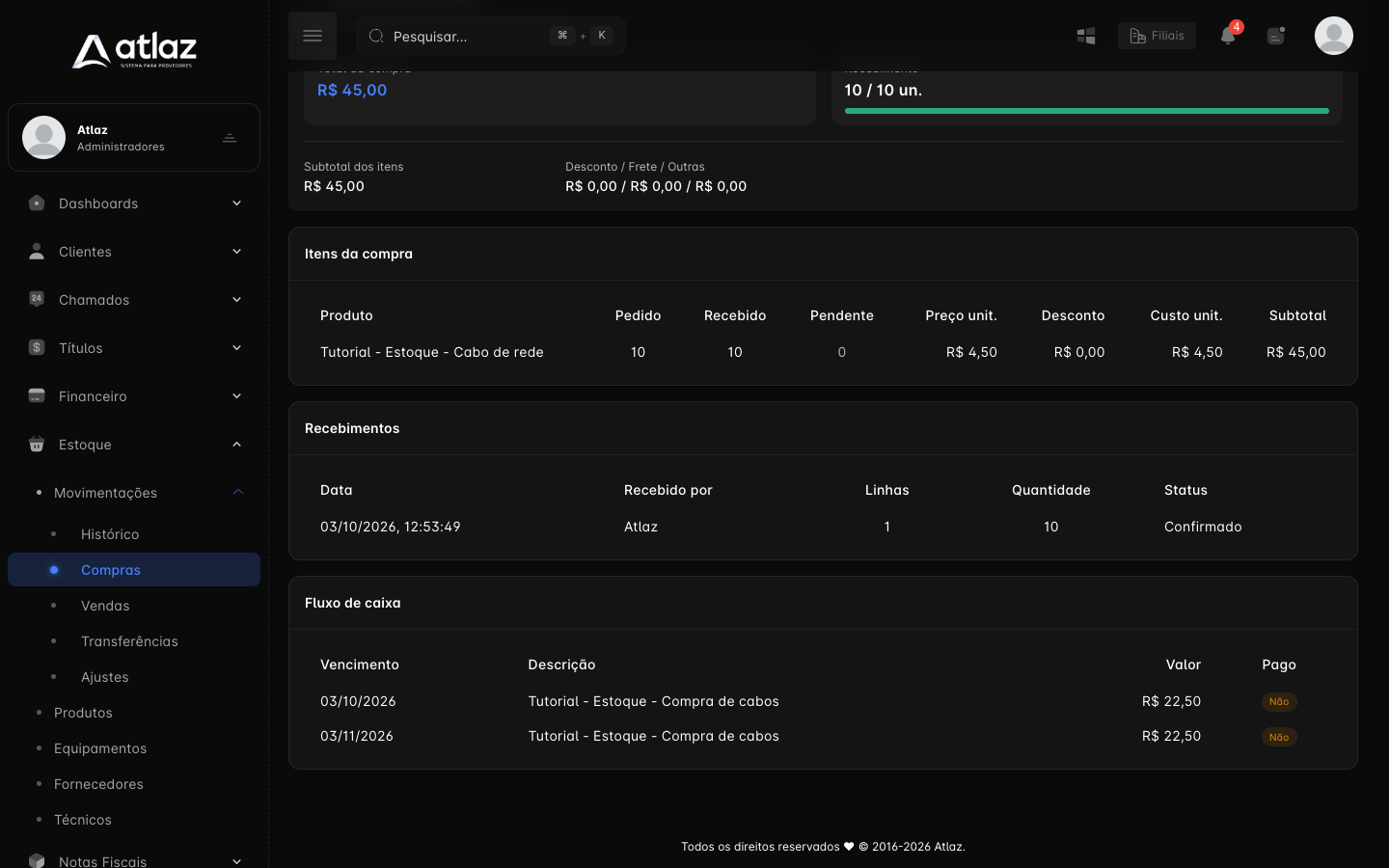Expand the Clientes menu chevron
The image size is (1389, 868).
(x=236, y=252)
